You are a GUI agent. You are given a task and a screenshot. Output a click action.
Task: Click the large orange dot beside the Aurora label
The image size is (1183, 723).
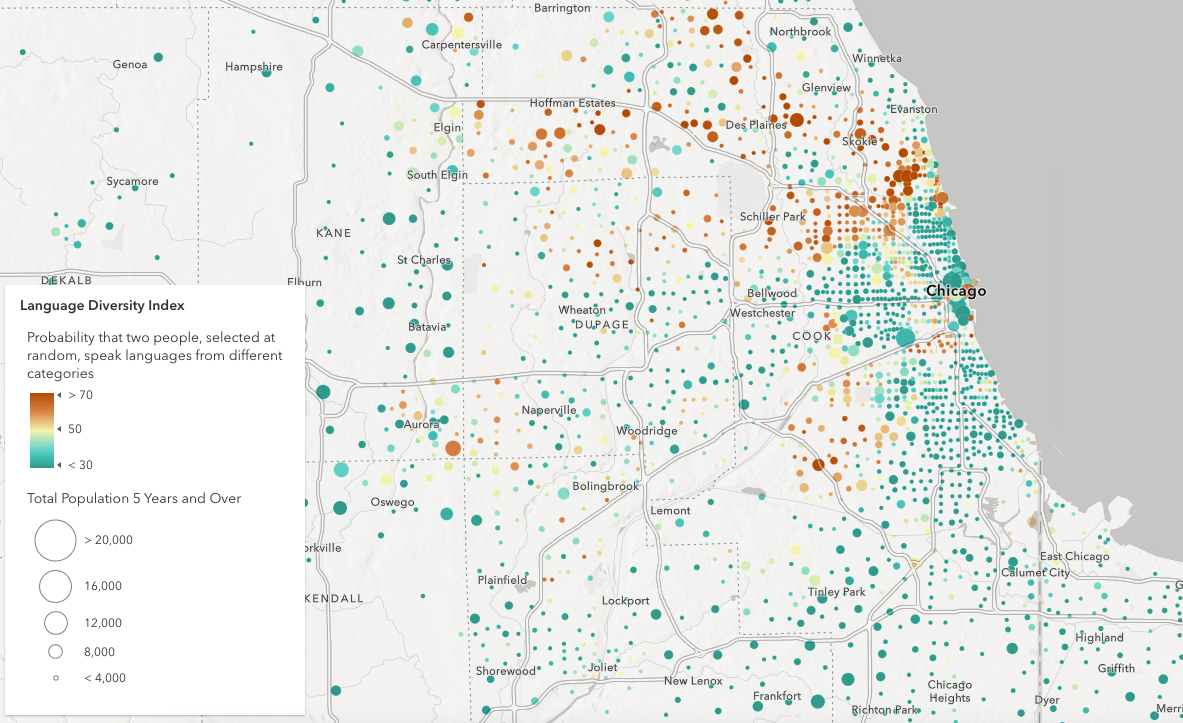[x=453, y=448]
